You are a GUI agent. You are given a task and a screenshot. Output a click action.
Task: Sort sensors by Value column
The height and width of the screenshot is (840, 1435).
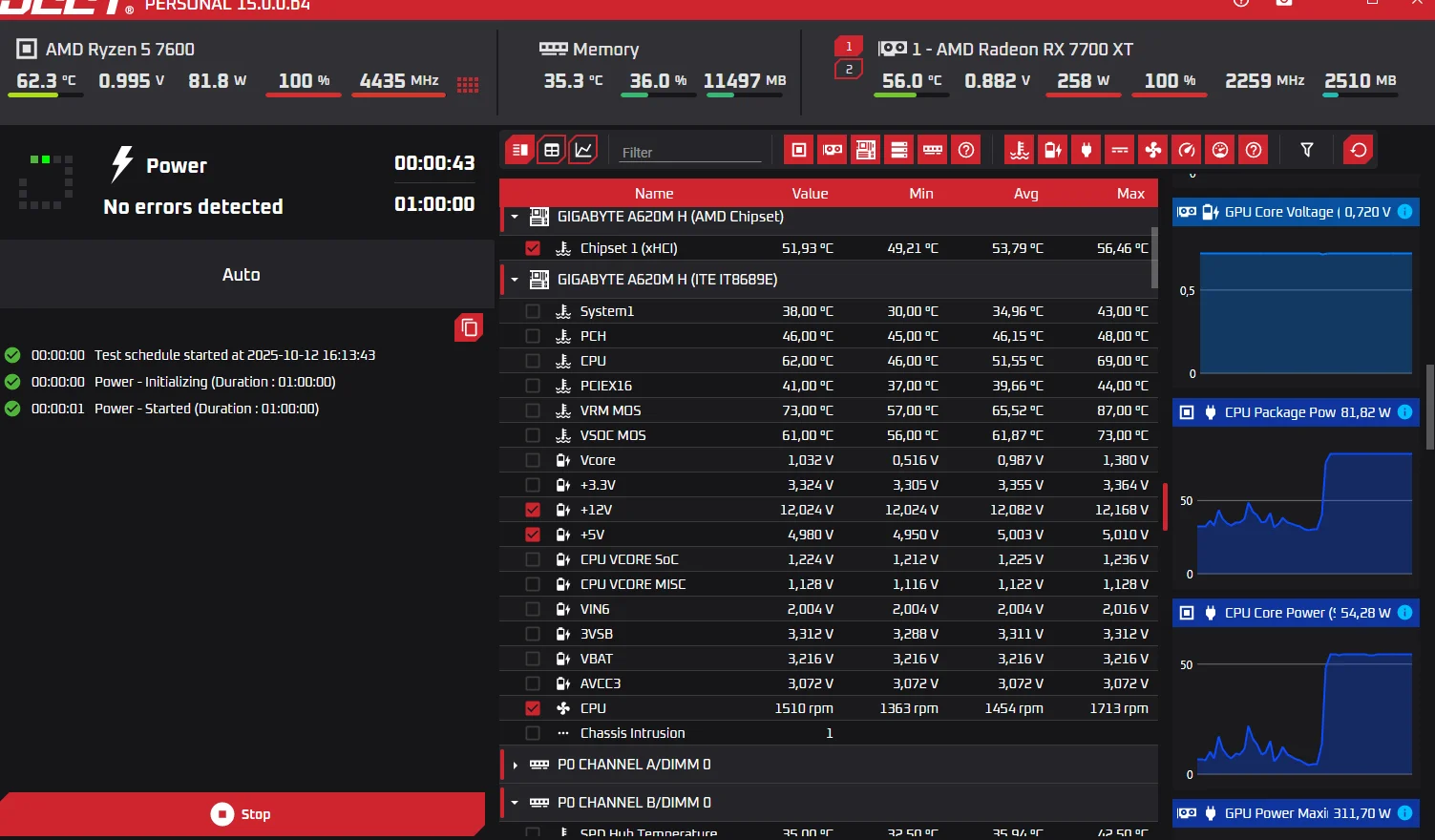click(x=810, y=193)
